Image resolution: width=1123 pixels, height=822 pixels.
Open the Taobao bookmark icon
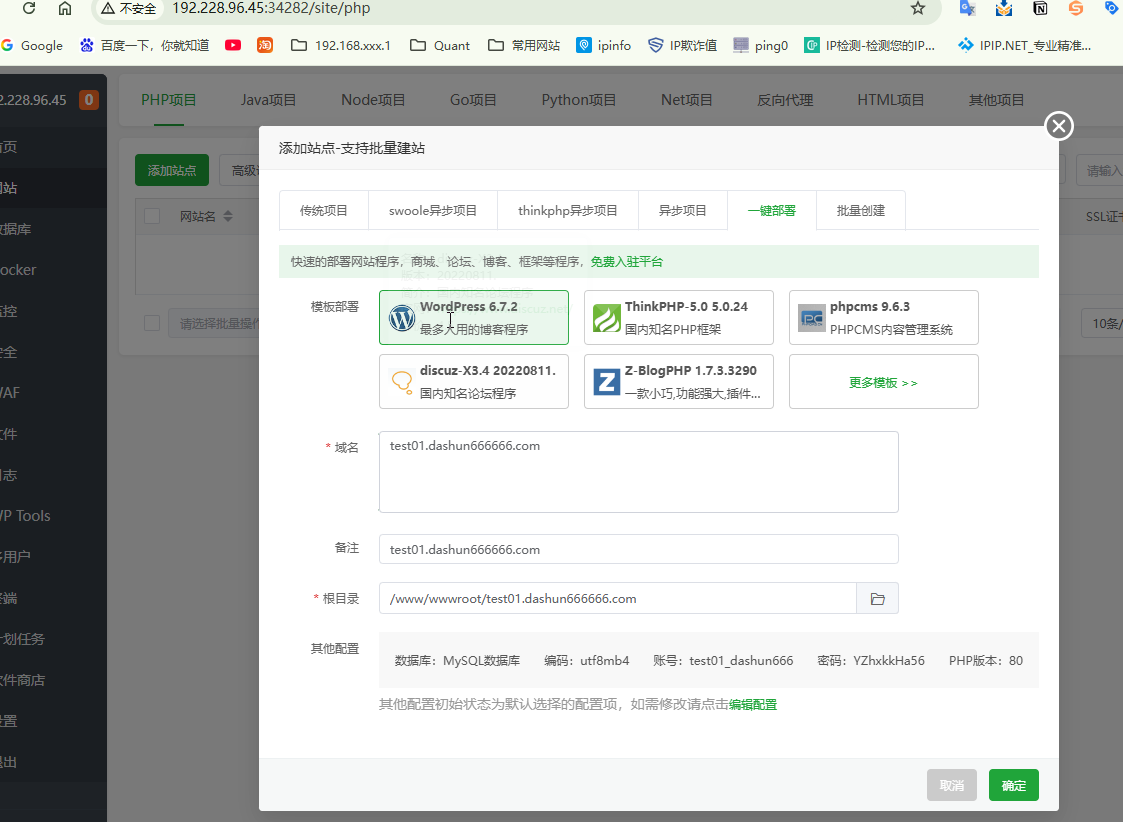tap(265, 45)
